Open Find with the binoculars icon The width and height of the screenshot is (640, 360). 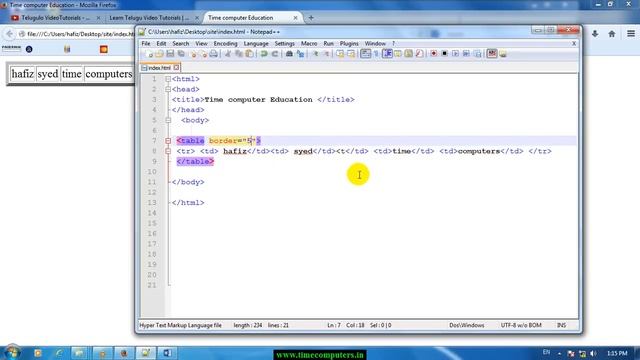tap(289, 54)
